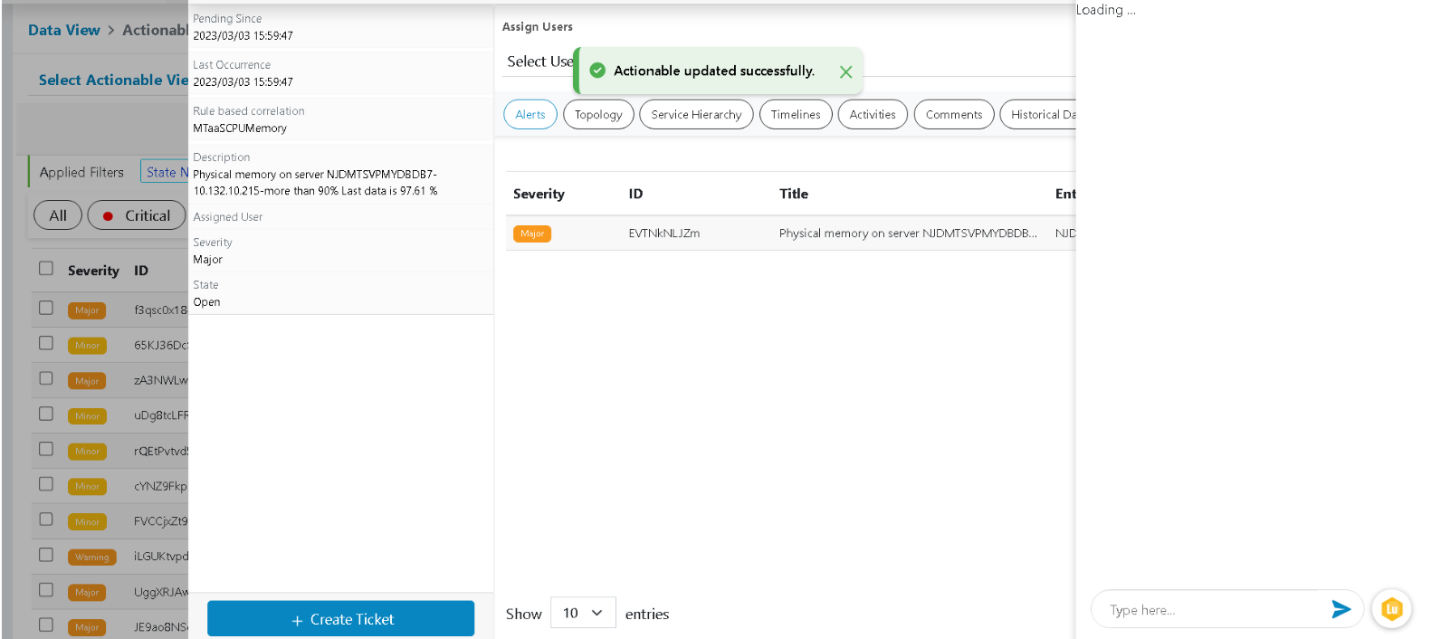Expand the Select User dropdown
This screenshot has width=1431, height=639.
[540, 61]
